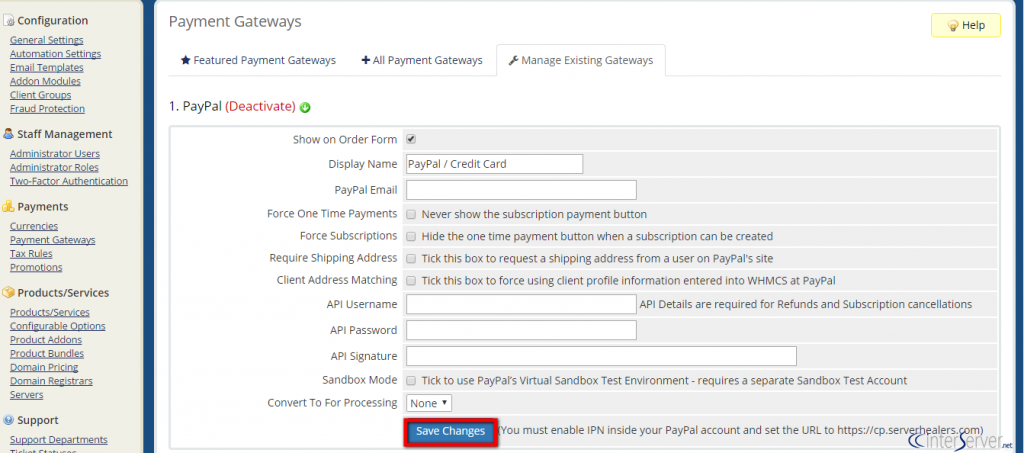Click the Help button with lightbulb
The width and height of the screenshot is (1024, 453).
tap(965, 25)
